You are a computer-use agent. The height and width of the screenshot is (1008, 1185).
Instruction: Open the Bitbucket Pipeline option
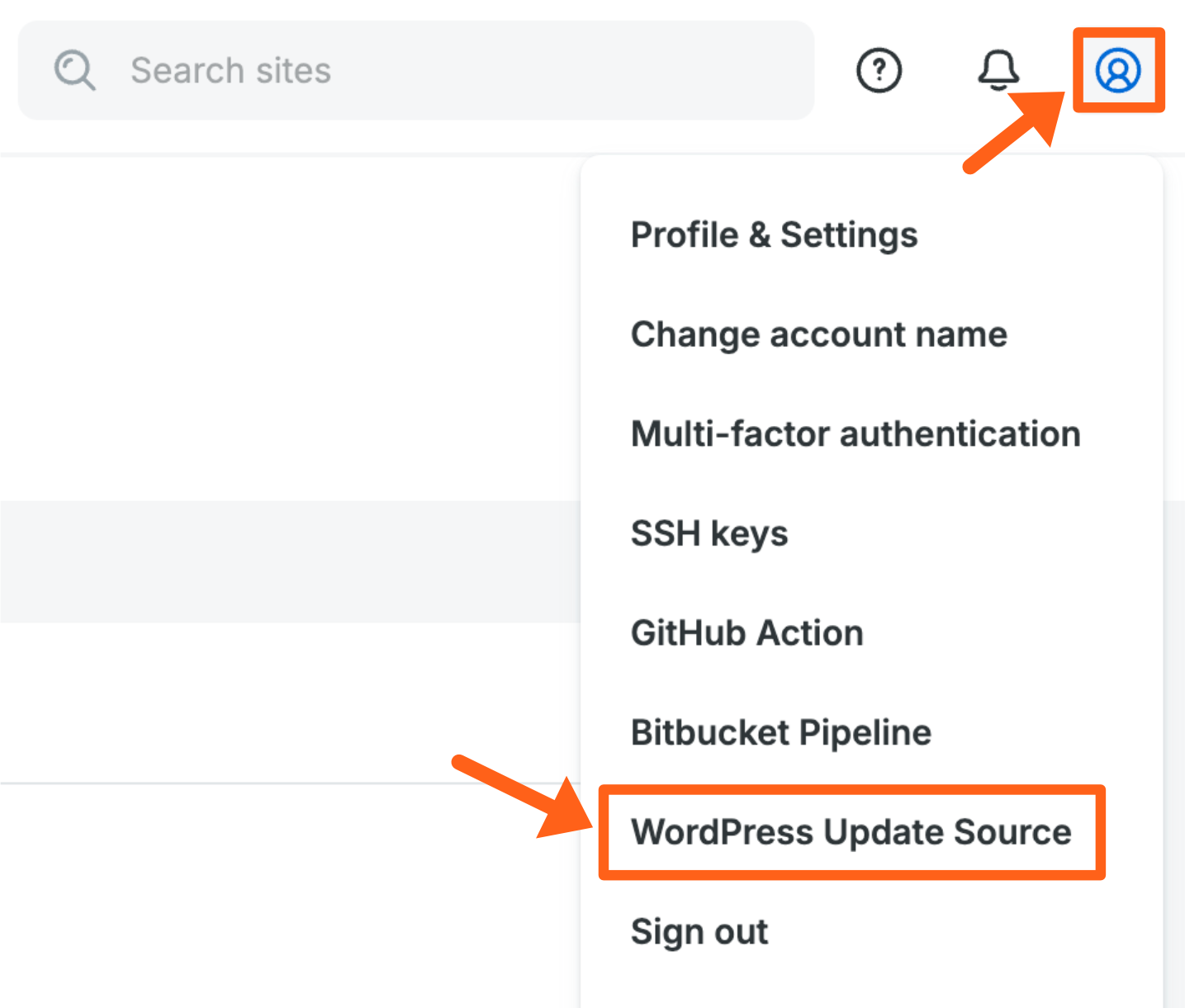coord(780,732)
